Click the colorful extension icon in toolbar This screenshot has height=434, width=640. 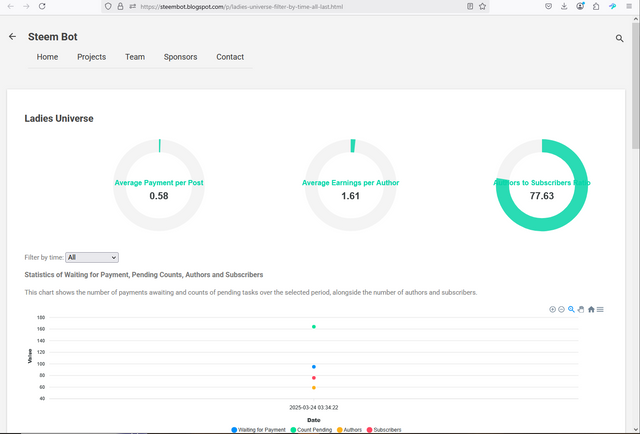pos(612,7)
